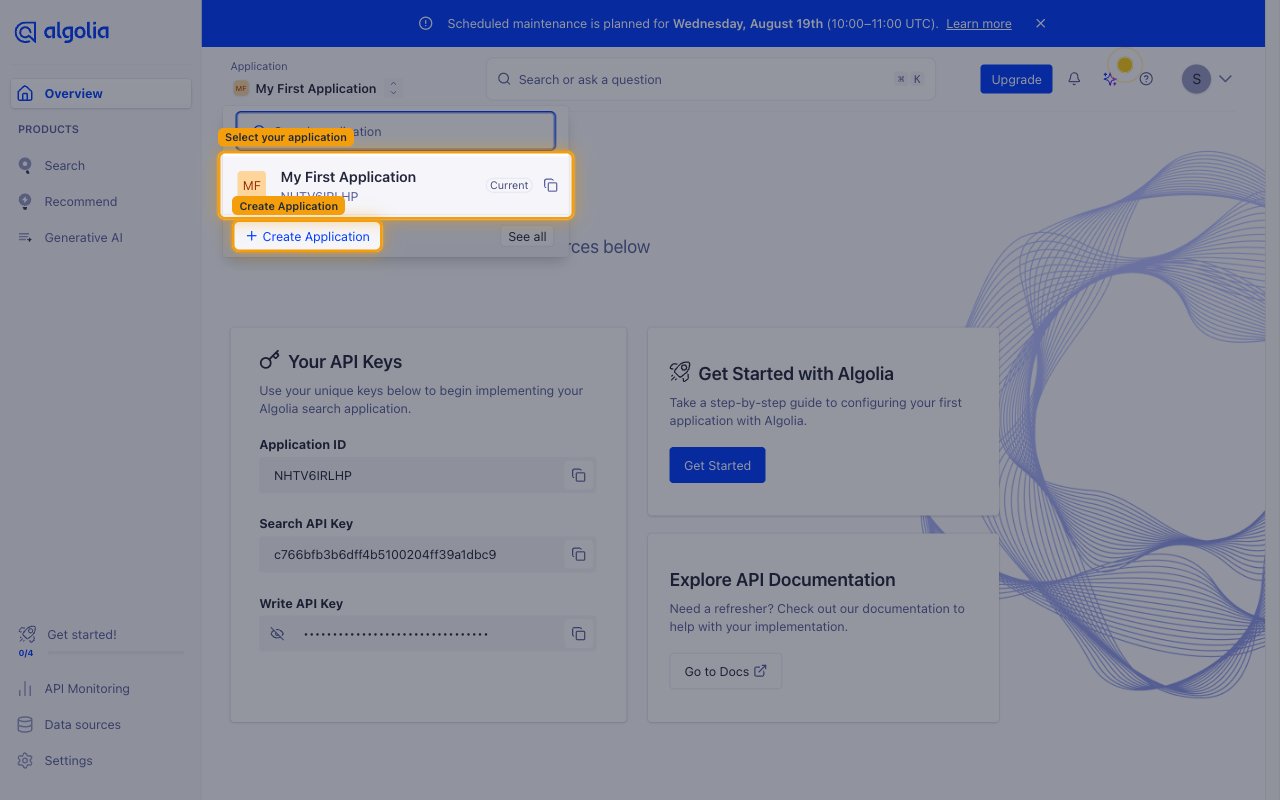
Task: Click Create Application
Action: (x=308, y=236)
